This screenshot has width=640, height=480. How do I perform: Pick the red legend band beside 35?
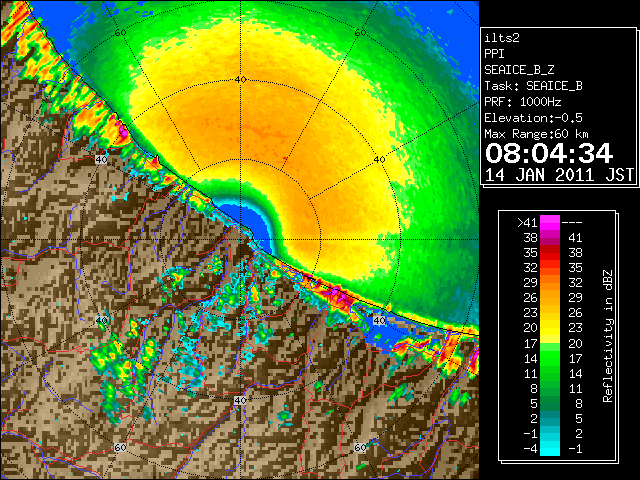tap(550, 253)
